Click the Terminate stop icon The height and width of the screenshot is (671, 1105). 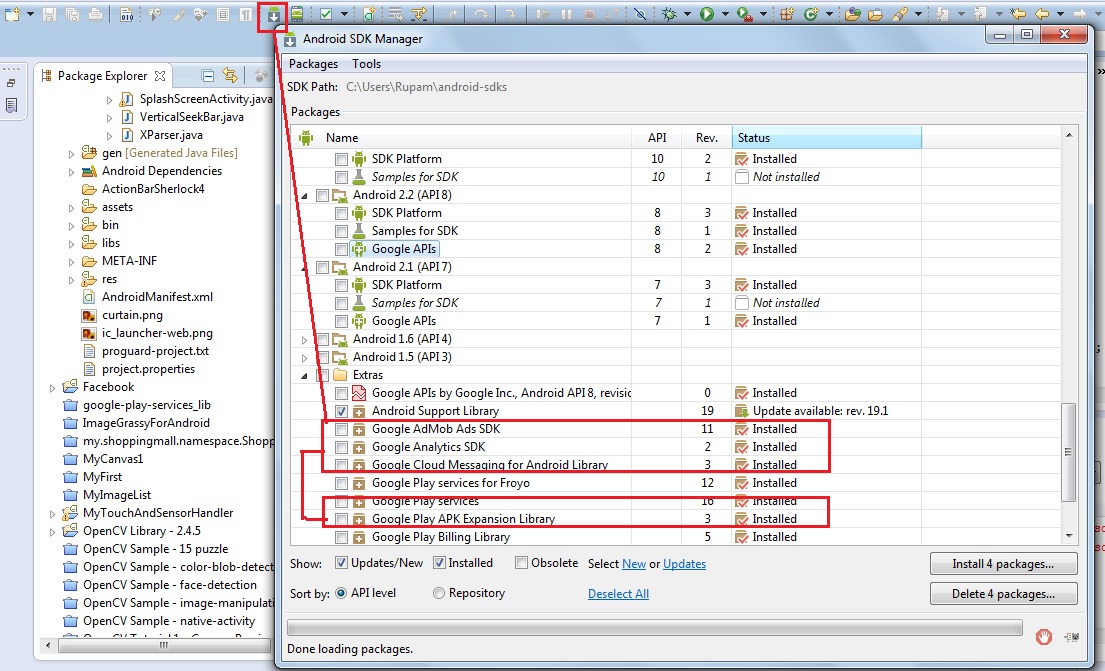coord(590,13)
